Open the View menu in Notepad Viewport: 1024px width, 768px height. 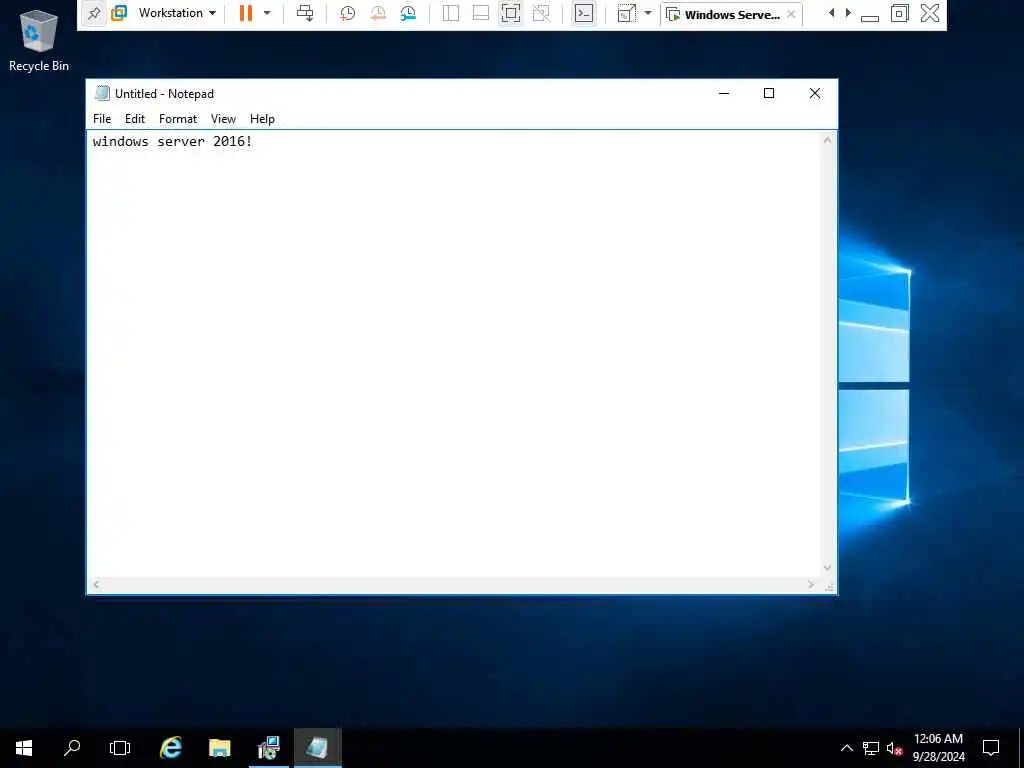(x=223, y=119)
